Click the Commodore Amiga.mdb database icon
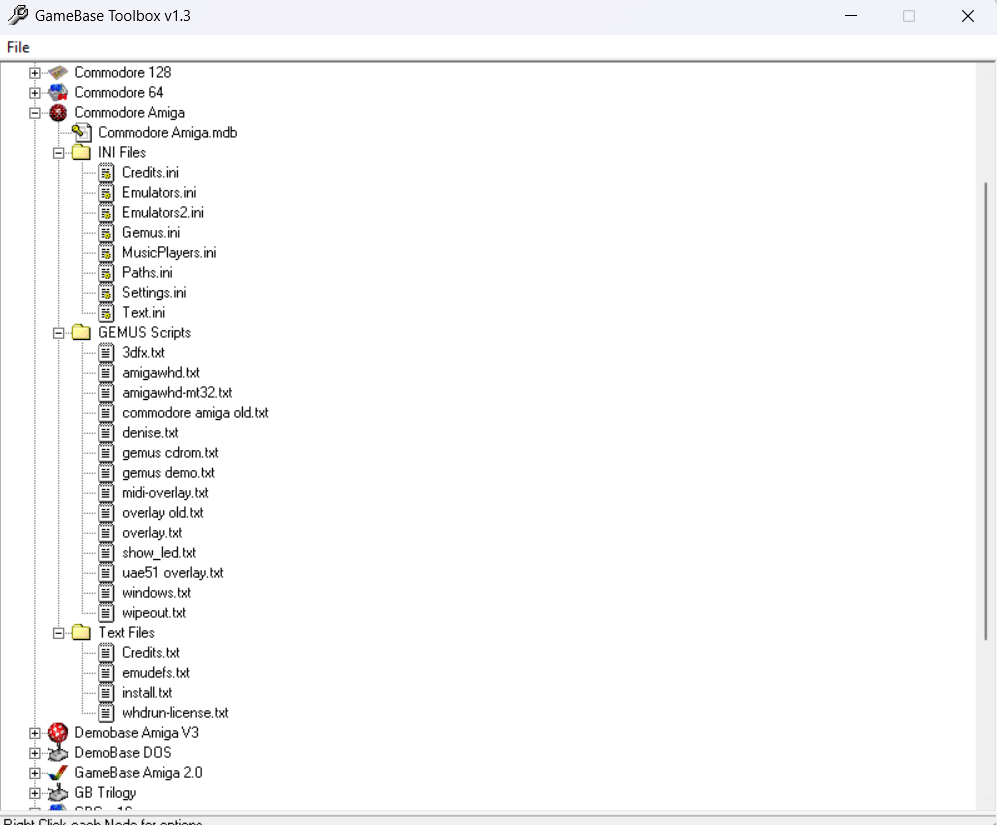997x825 pixels. coord(81,133)
